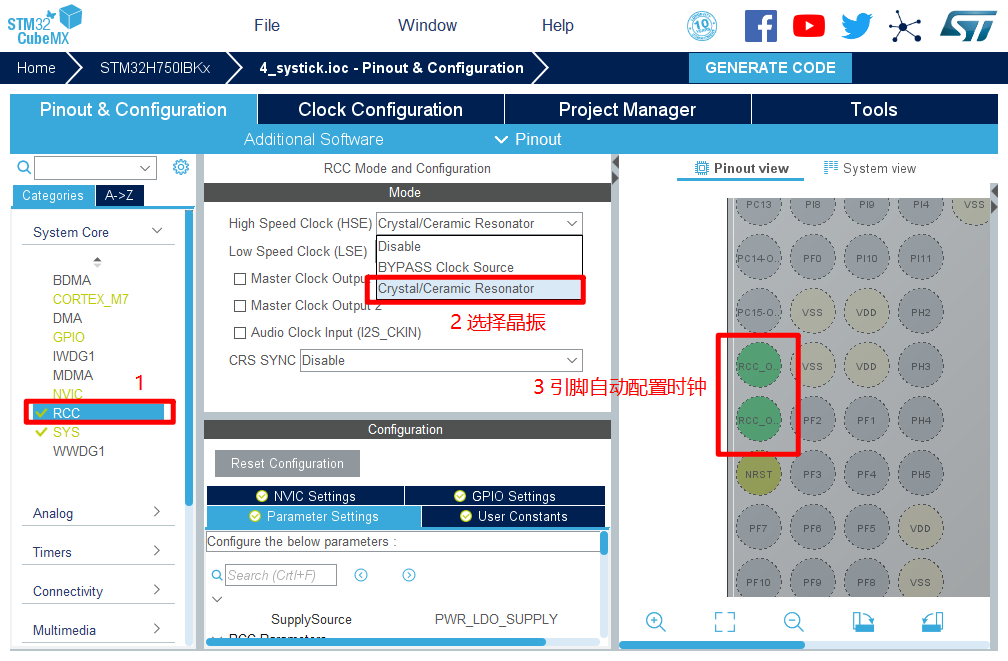Switch to the Clock Configuration tab
The image size is (1008, 661).
(x=380, y=110)
